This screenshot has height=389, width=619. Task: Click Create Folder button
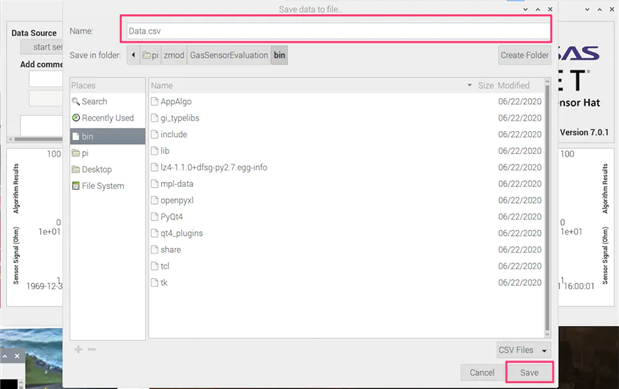525,55
